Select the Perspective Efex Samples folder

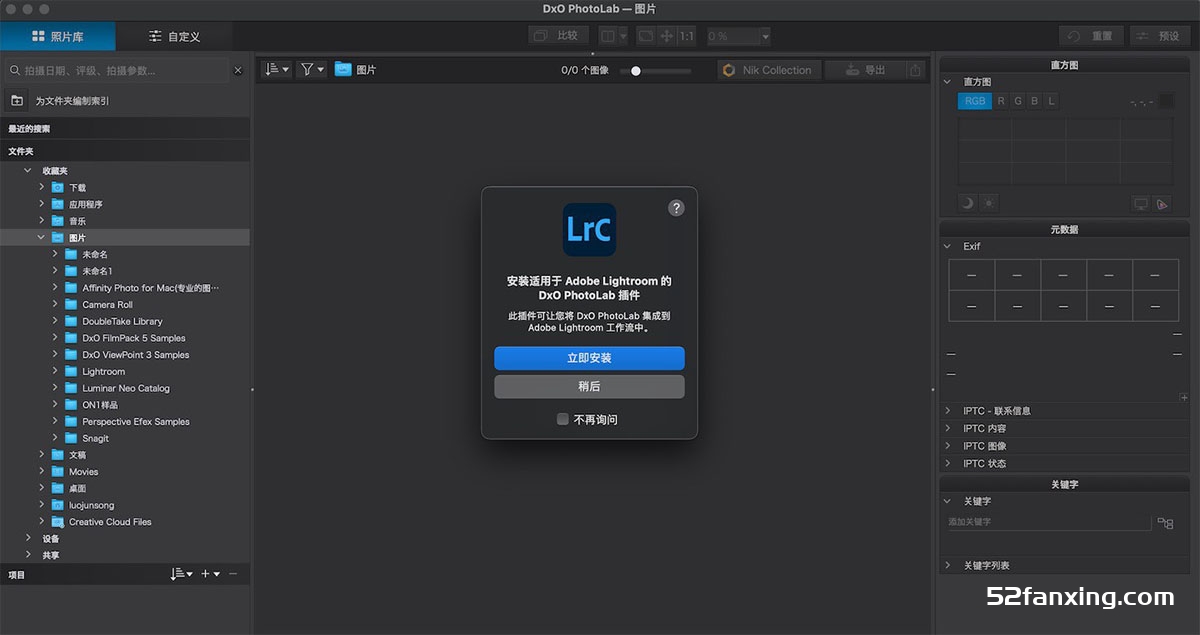[x=135, y=422]
